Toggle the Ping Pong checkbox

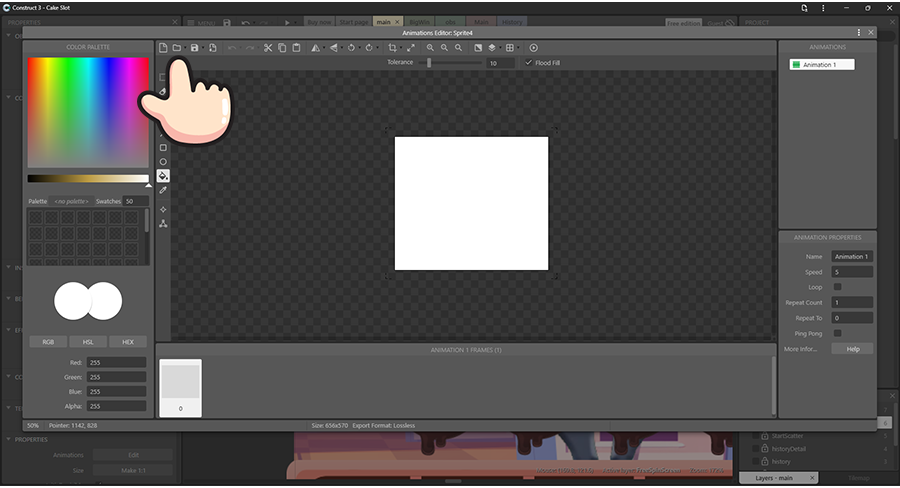coord(837,333)
